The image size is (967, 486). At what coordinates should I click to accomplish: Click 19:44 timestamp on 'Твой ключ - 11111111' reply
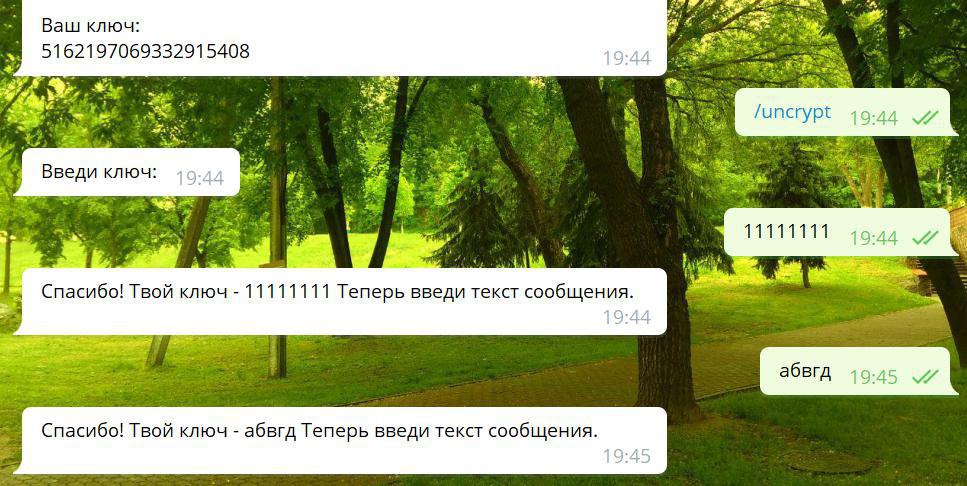pyautogui.click(x=627, y=317)
